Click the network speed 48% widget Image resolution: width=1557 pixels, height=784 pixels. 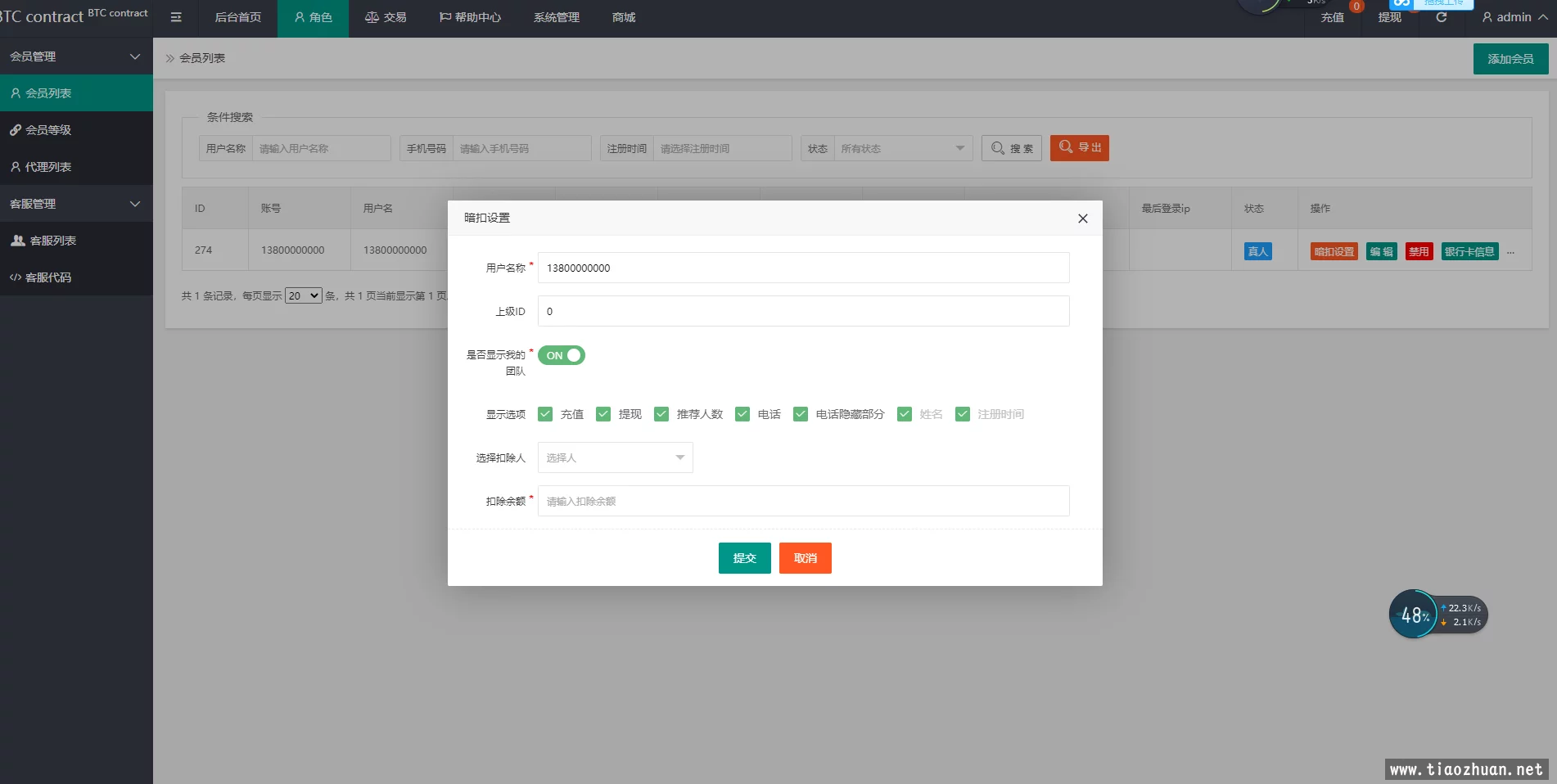pos(1414,615)
